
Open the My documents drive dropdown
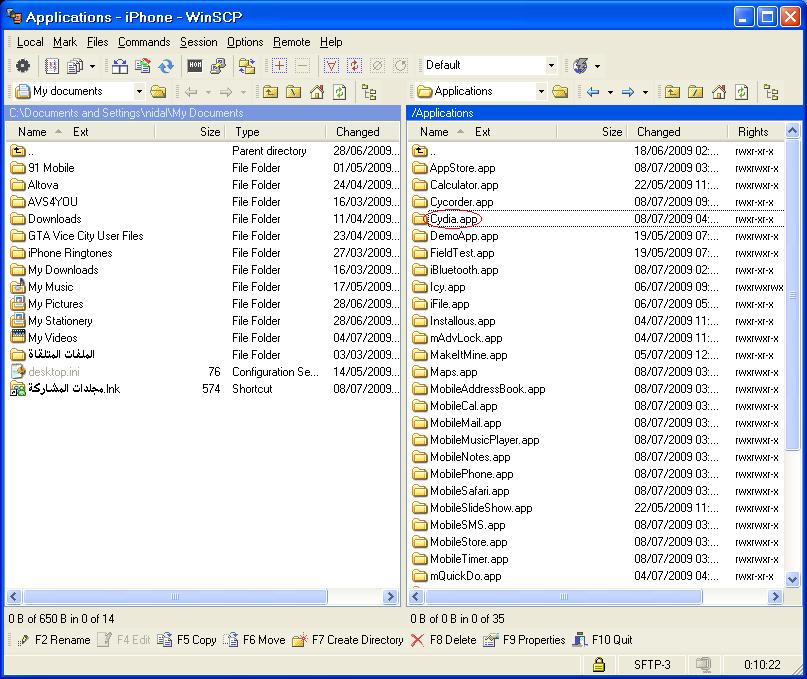(x=138, y=92)
